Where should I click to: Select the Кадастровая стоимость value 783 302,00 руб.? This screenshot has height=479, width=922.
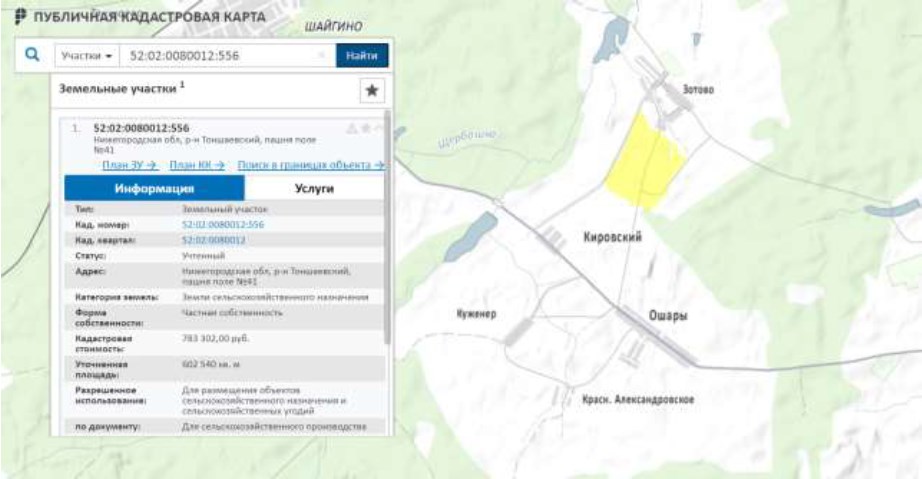[216, 339]
